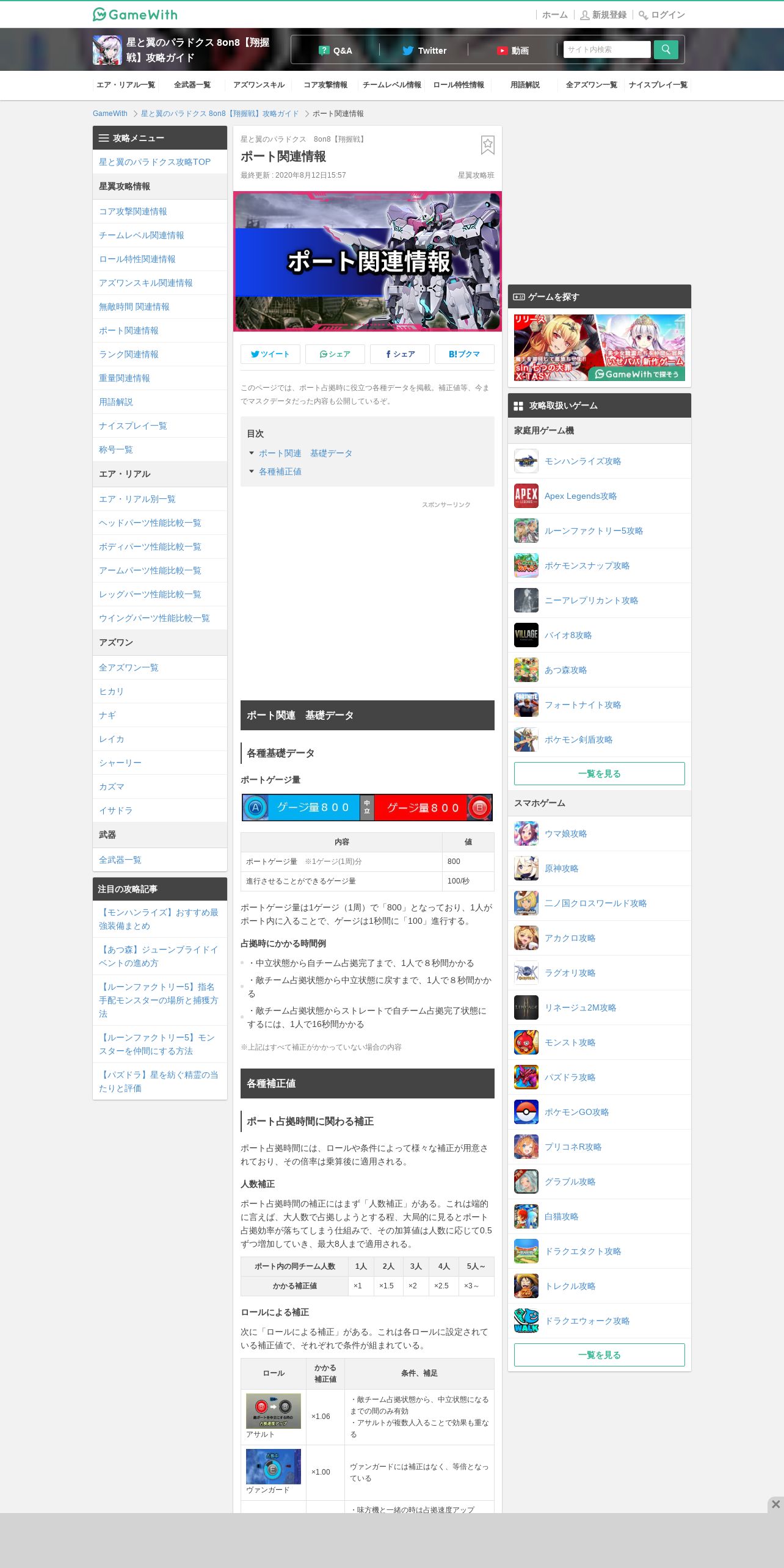Click the GameWith logo
This screenshot has height=1568, width=784.
click(x=135, y=14)
